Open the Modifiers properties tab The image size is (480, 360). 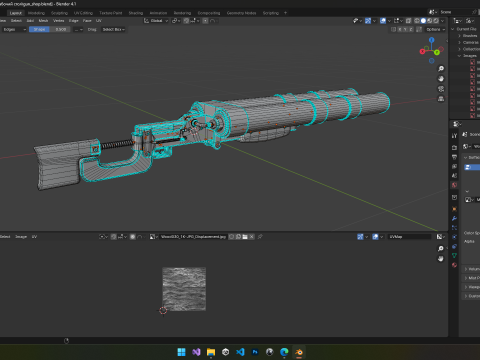click(x=454, y=218)
